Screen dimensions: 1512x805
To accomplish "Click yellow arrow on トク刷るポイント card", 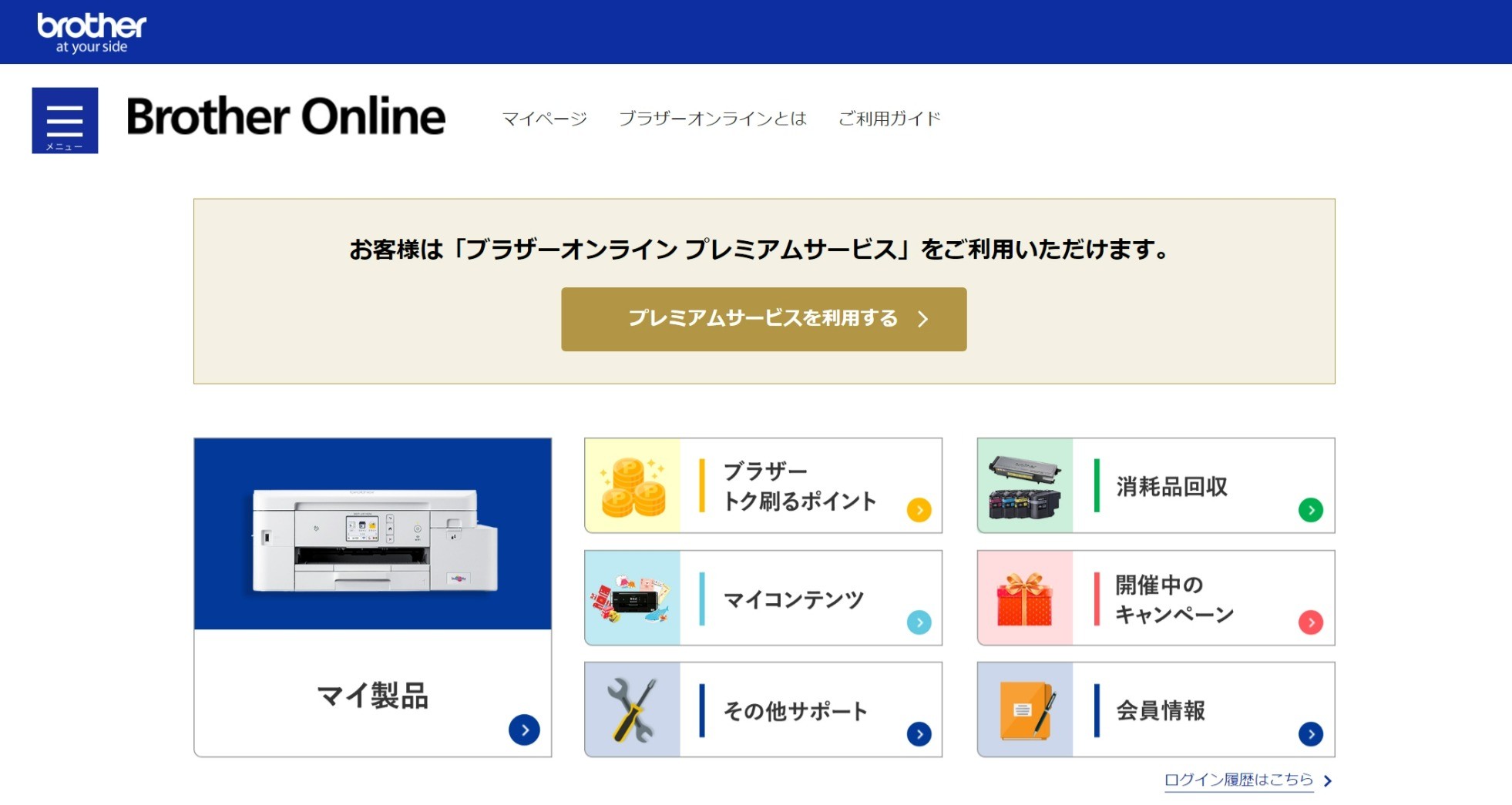I will tap(919, 510).
